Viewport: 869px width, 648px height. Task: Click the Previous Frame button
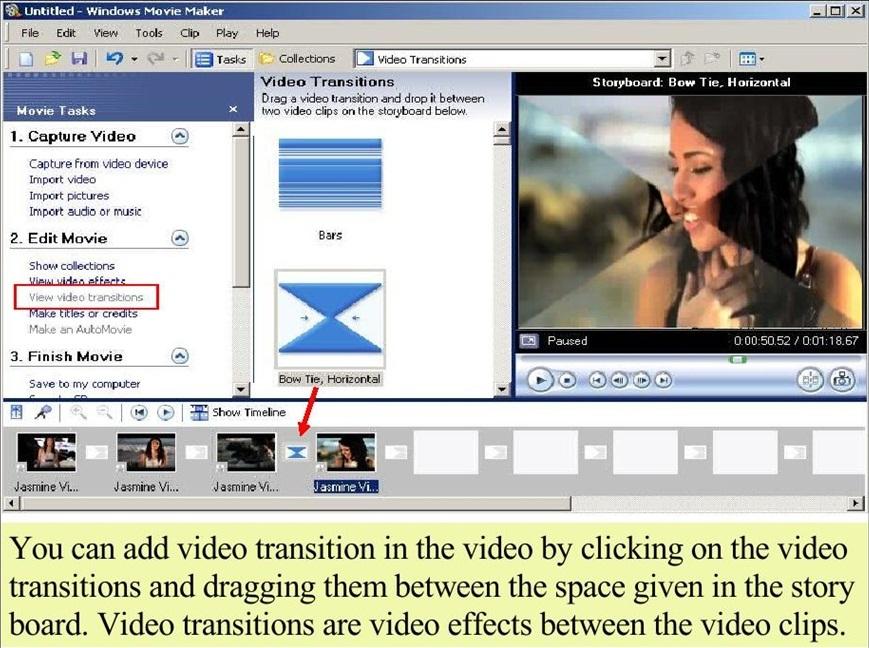pos(619,380)
